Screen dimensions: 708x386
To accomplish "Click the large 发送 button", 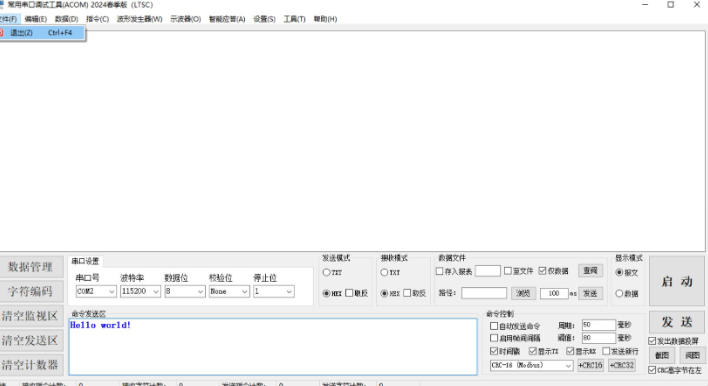I will pyautogui.click(x=676, y=322).
